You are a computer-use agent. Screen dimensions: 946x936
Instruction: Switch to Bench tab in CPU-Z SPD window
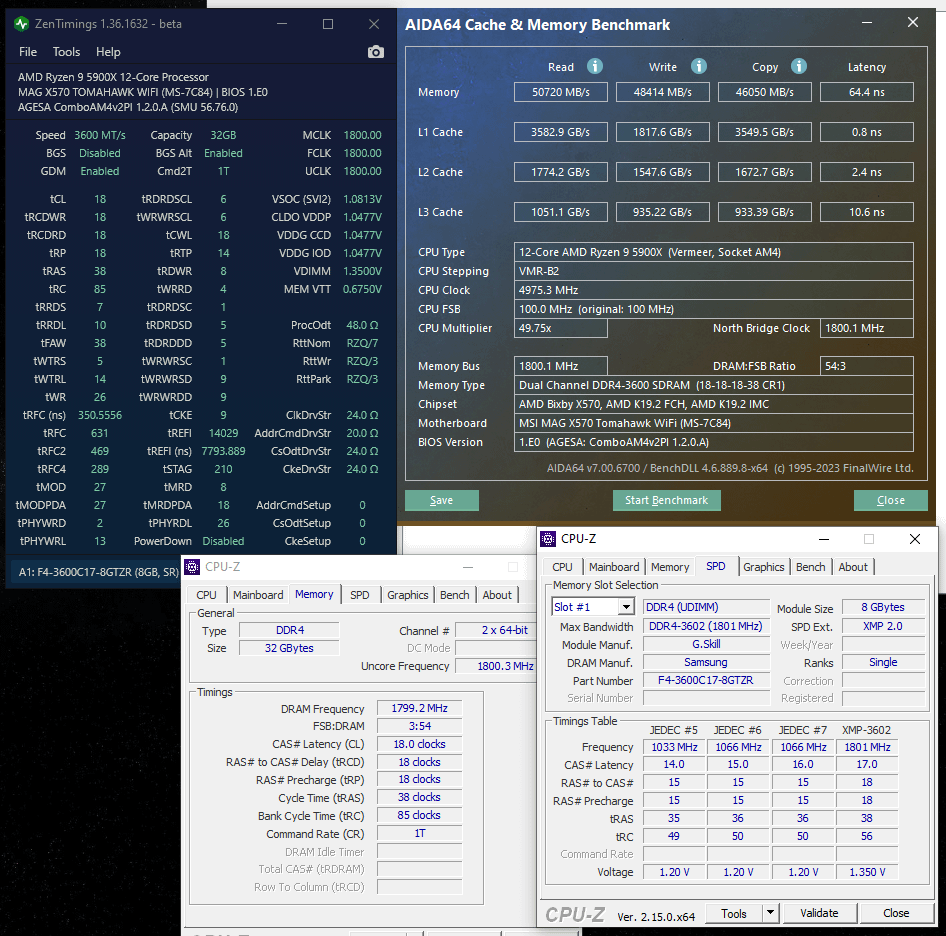[810, 567]
